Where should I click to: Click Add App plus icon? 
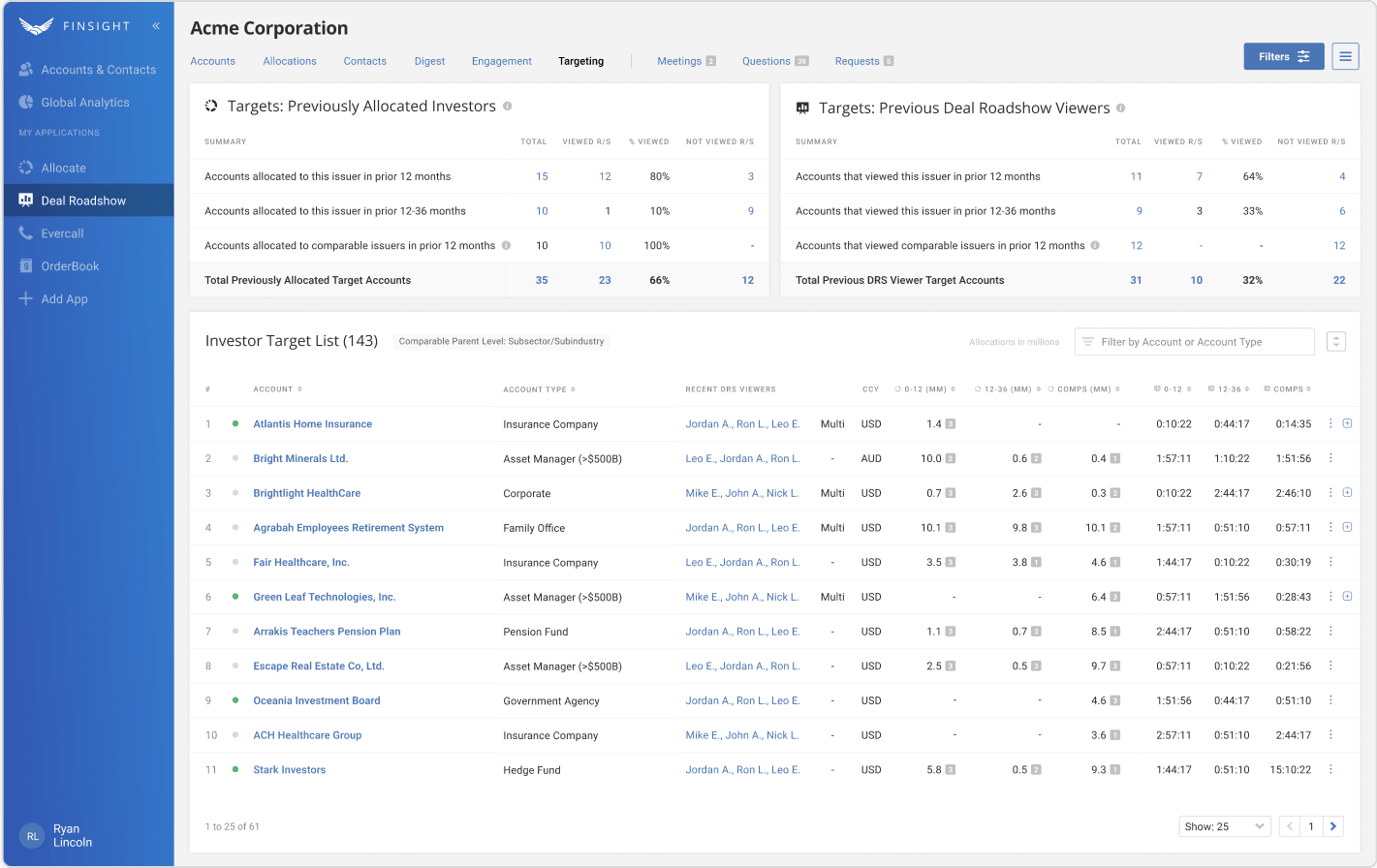(x=26, y=298)
